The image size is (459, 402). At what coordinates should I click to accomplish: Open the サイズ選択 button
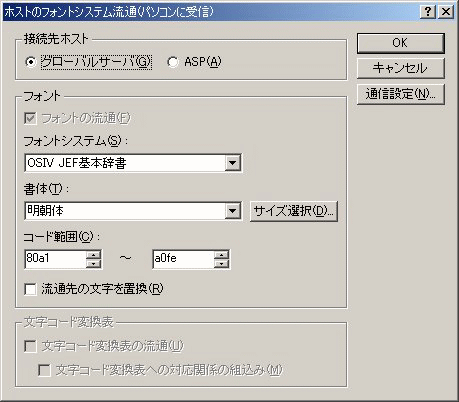294,211
